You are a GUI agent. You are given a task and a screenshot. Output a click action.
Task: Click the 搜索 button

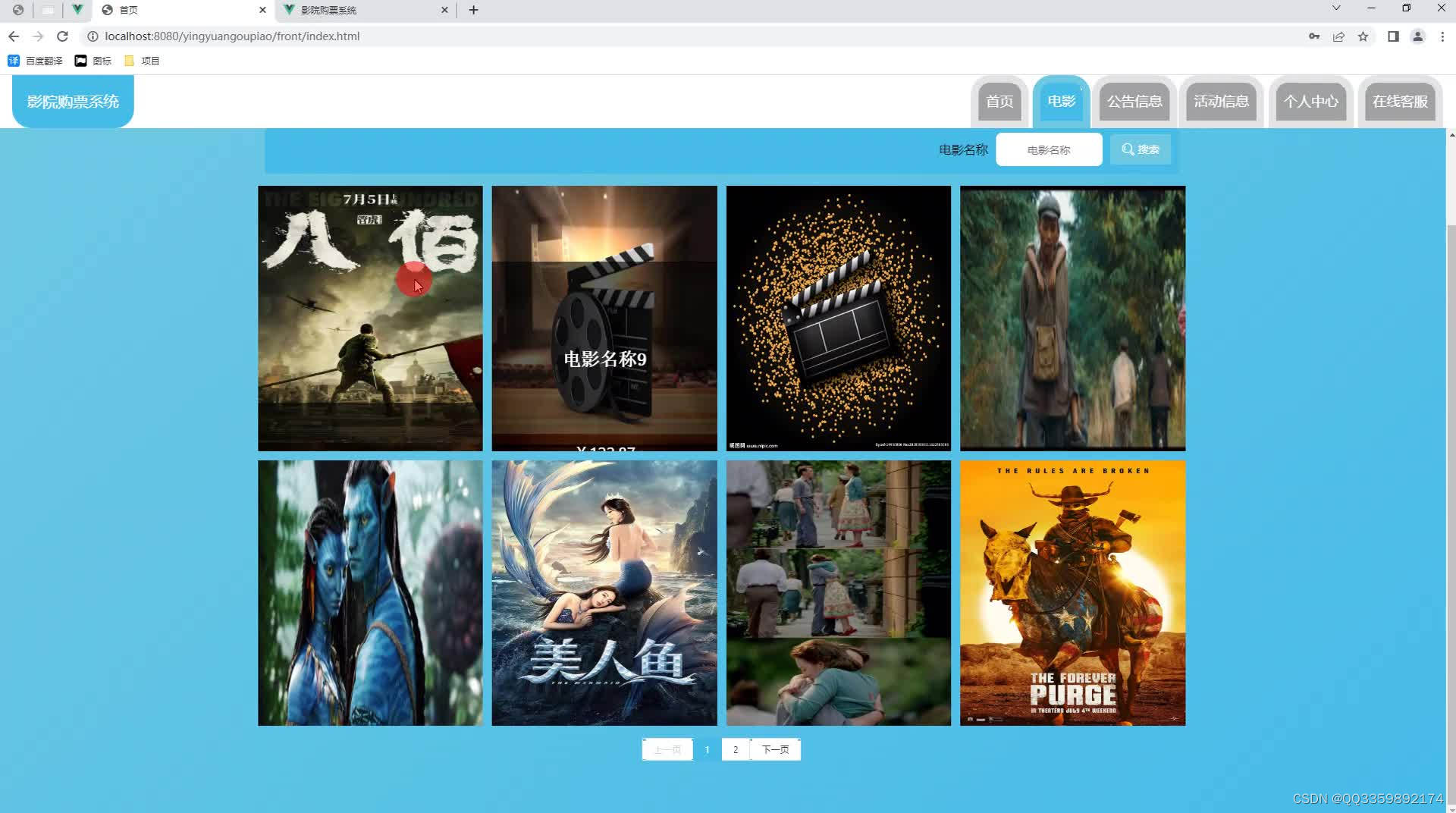1141,149
